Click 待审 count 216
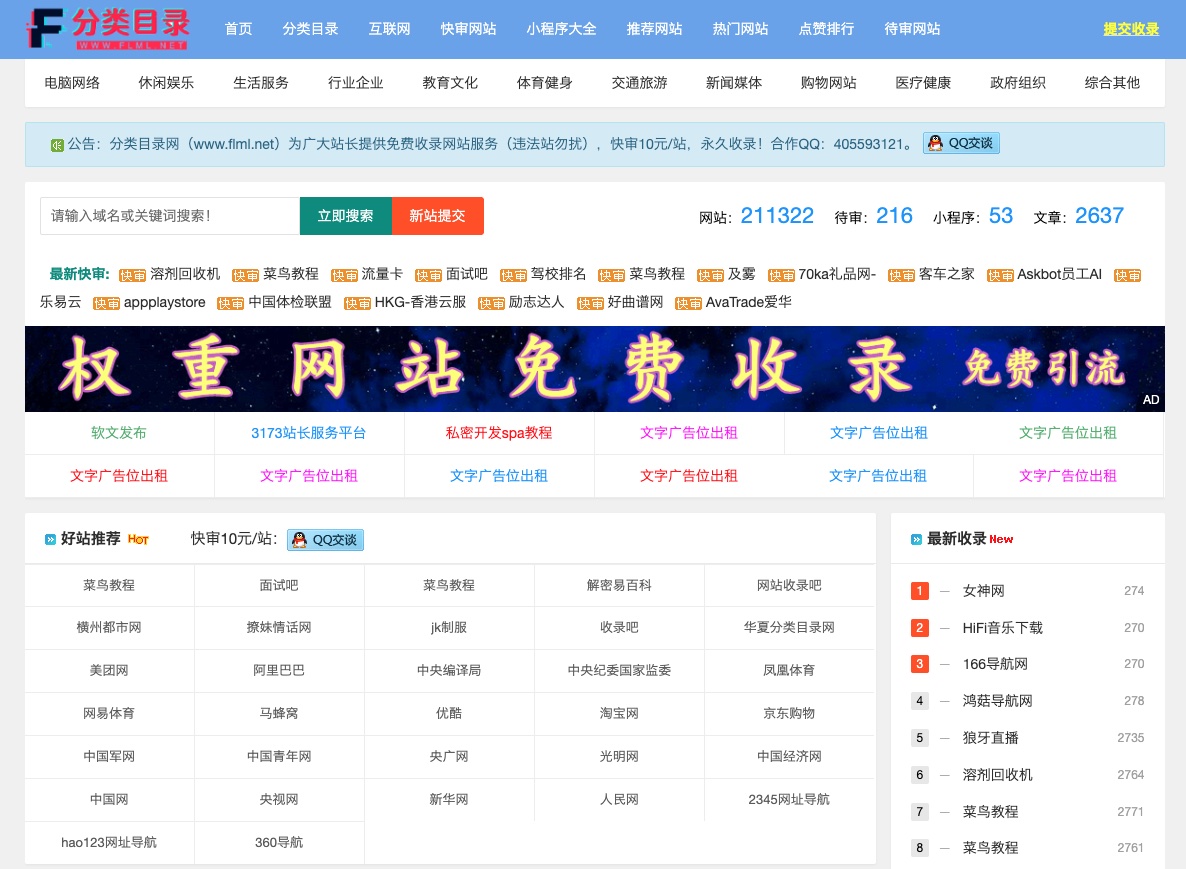The image size is (1186, 869). pos(894,216)
